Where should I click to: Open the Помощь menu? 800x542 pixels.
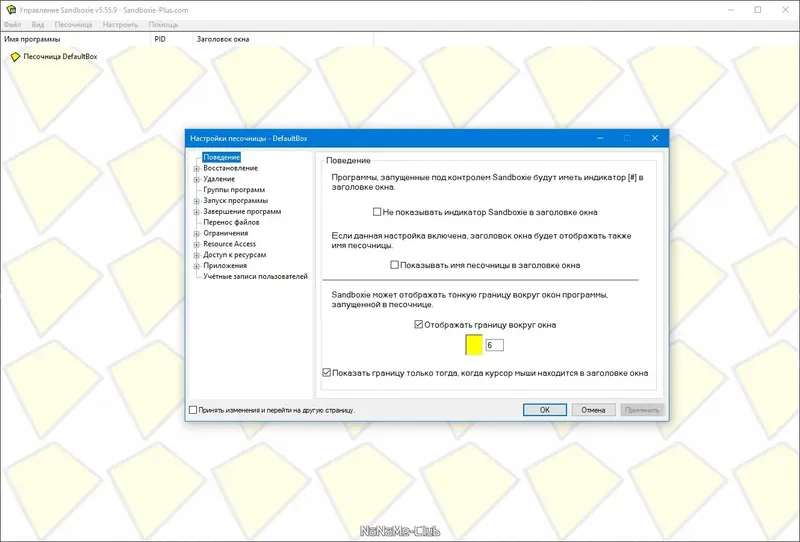pyautogui.click(x=163, y=24)
